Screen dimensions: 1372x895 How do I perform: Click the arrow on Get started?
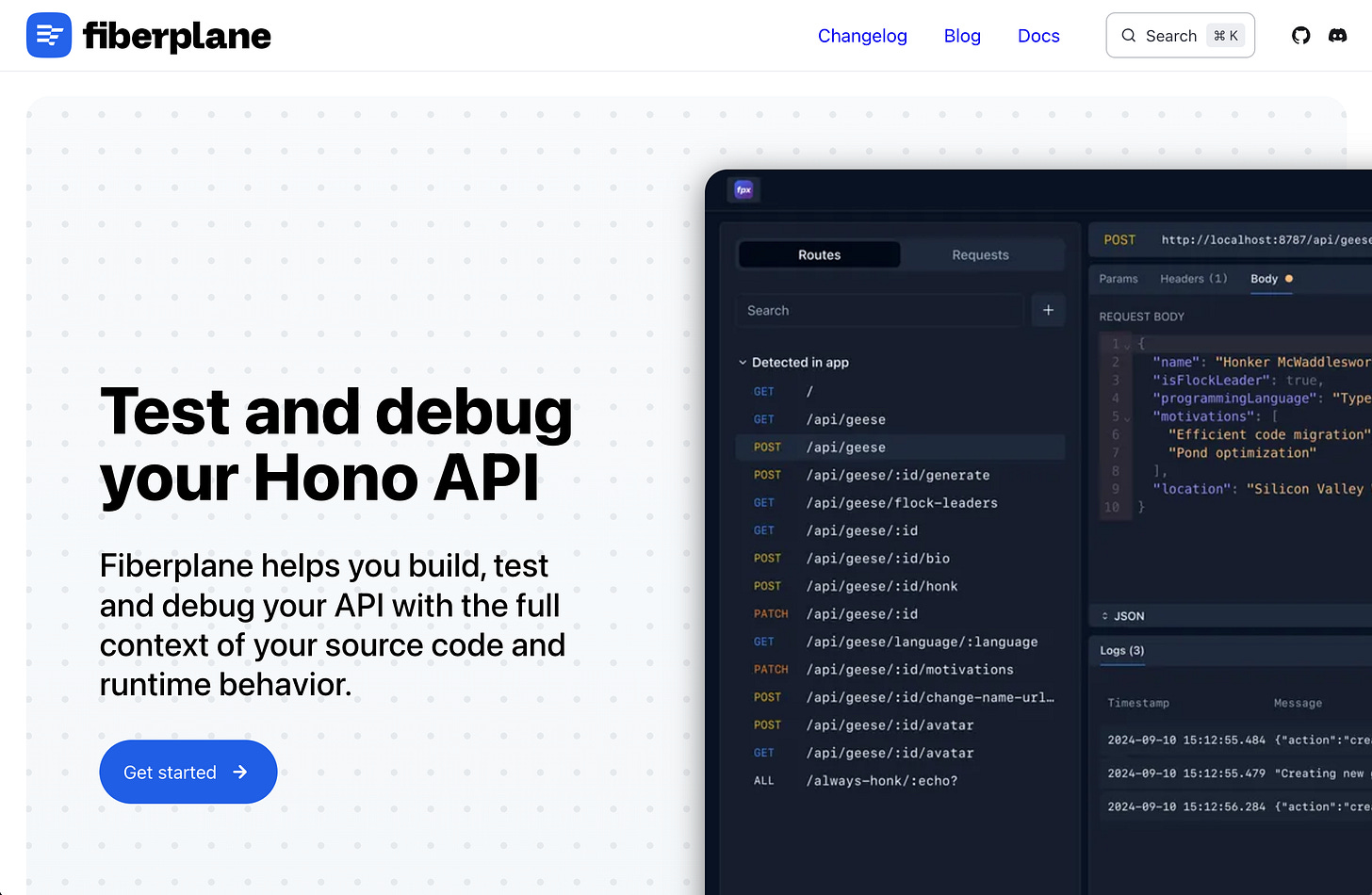tap(240, 772)
